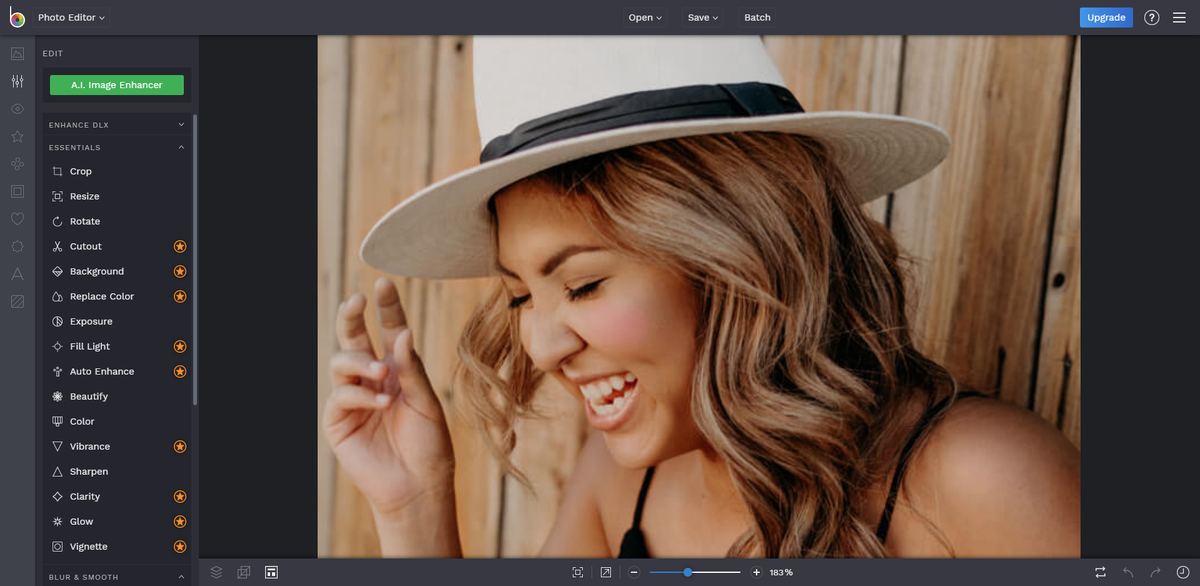Open the Image Manager sidebar icon
1200x586 pixels.
[x=17, y=54]
